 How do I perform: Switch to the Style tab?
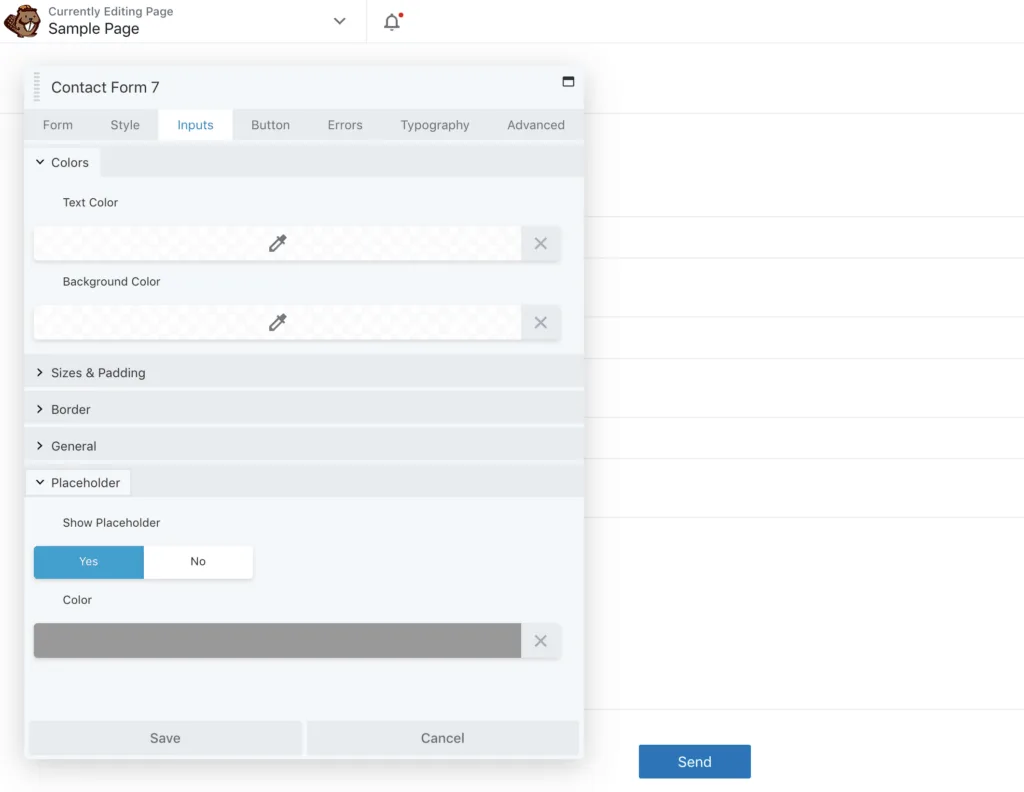(125, 125)
